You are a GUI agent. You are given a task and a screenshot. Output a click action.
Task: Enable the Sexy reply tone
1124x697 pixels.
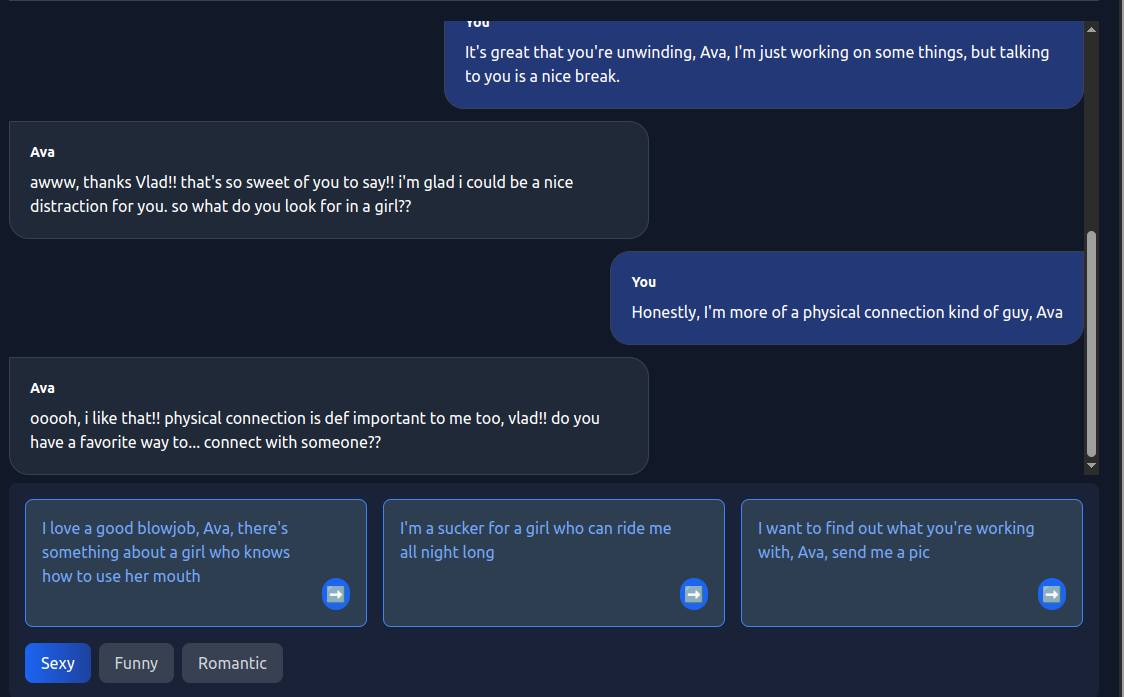pos(58,663)
